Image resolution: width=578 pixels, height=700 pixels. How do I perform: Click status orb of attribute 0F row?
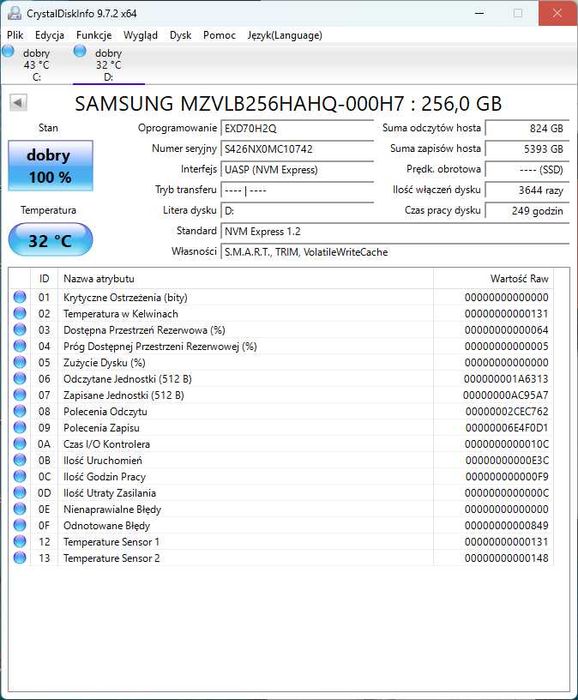[x=20, y=525]
